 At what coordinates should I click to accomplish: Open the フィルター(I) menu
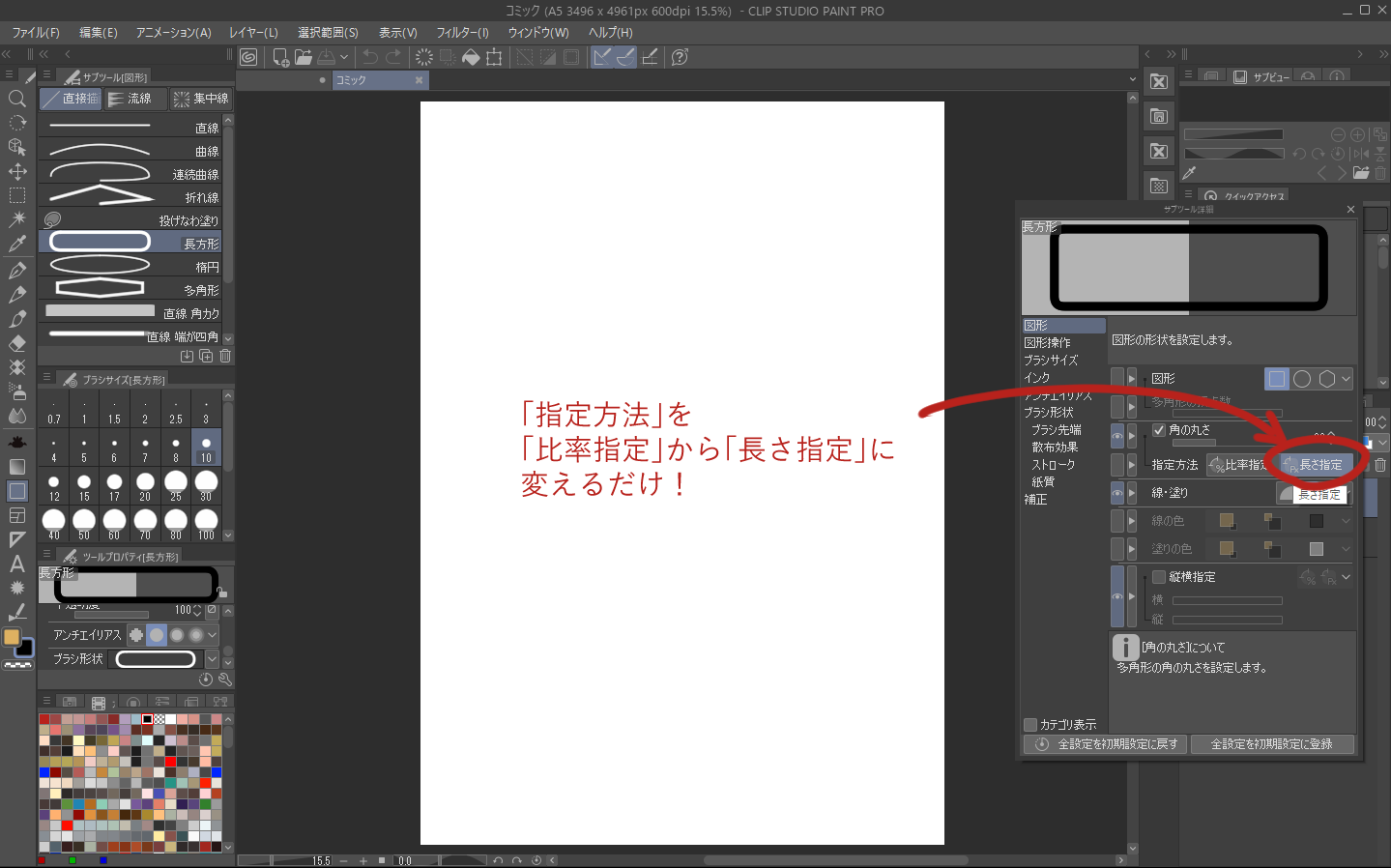coord(462,32)
